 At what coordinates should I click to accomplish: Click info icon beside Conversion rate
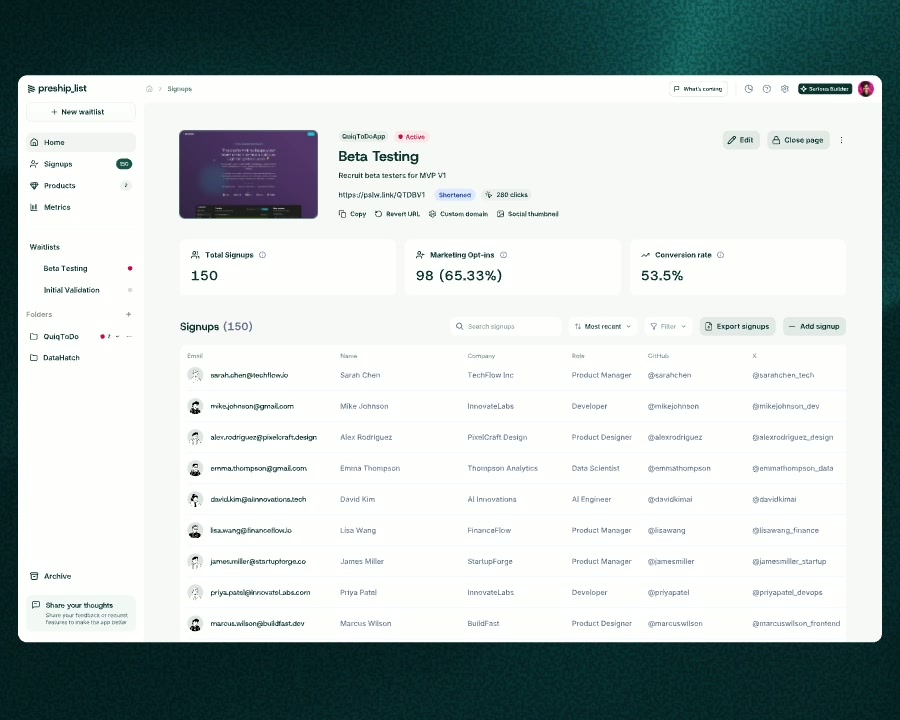[720, 255]
